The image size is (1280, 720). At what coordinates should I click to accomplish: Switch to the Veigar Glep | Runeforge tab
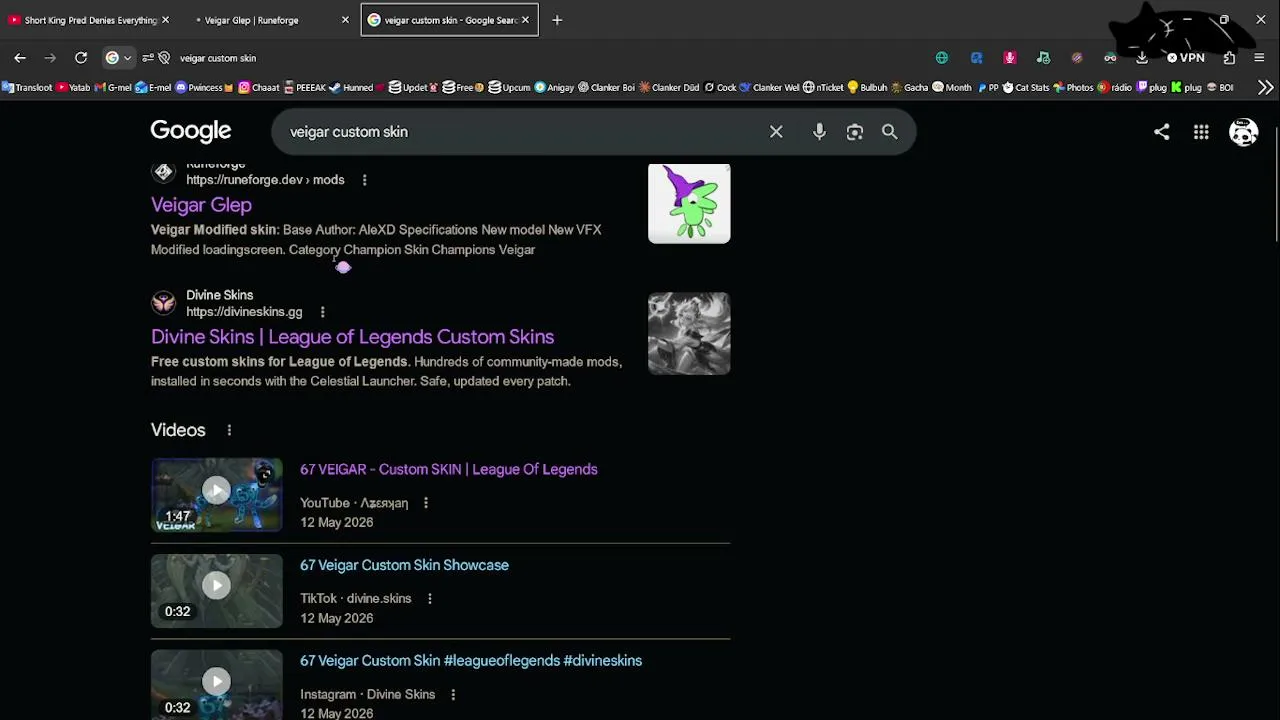(x=268, y=20)
